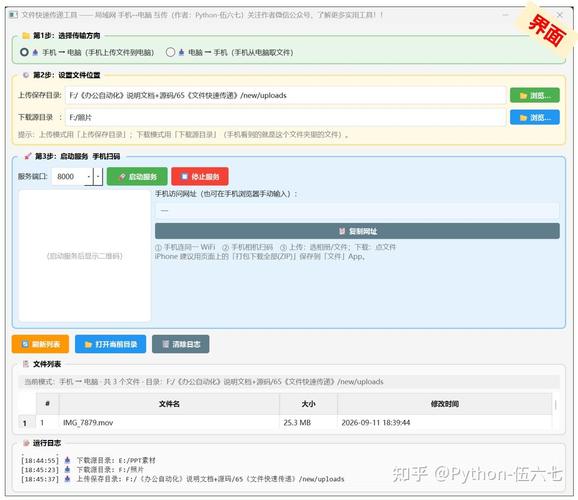
Task: Sort by the 修改时间 column header
Action: [x=445, y=404]
